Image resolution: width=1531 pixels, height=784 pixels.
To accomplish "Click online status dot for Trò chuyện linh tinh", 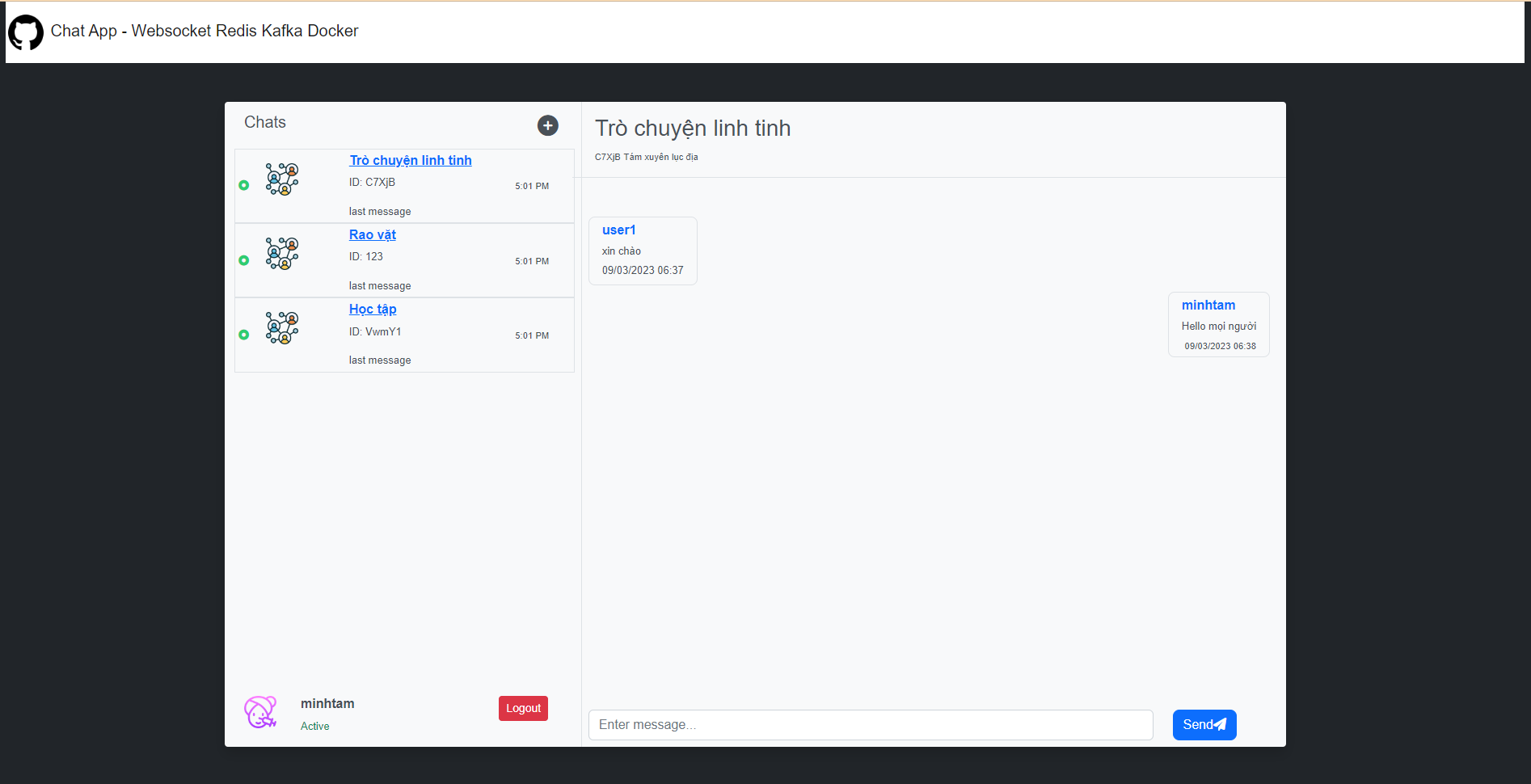I will (x=244, y=185).
